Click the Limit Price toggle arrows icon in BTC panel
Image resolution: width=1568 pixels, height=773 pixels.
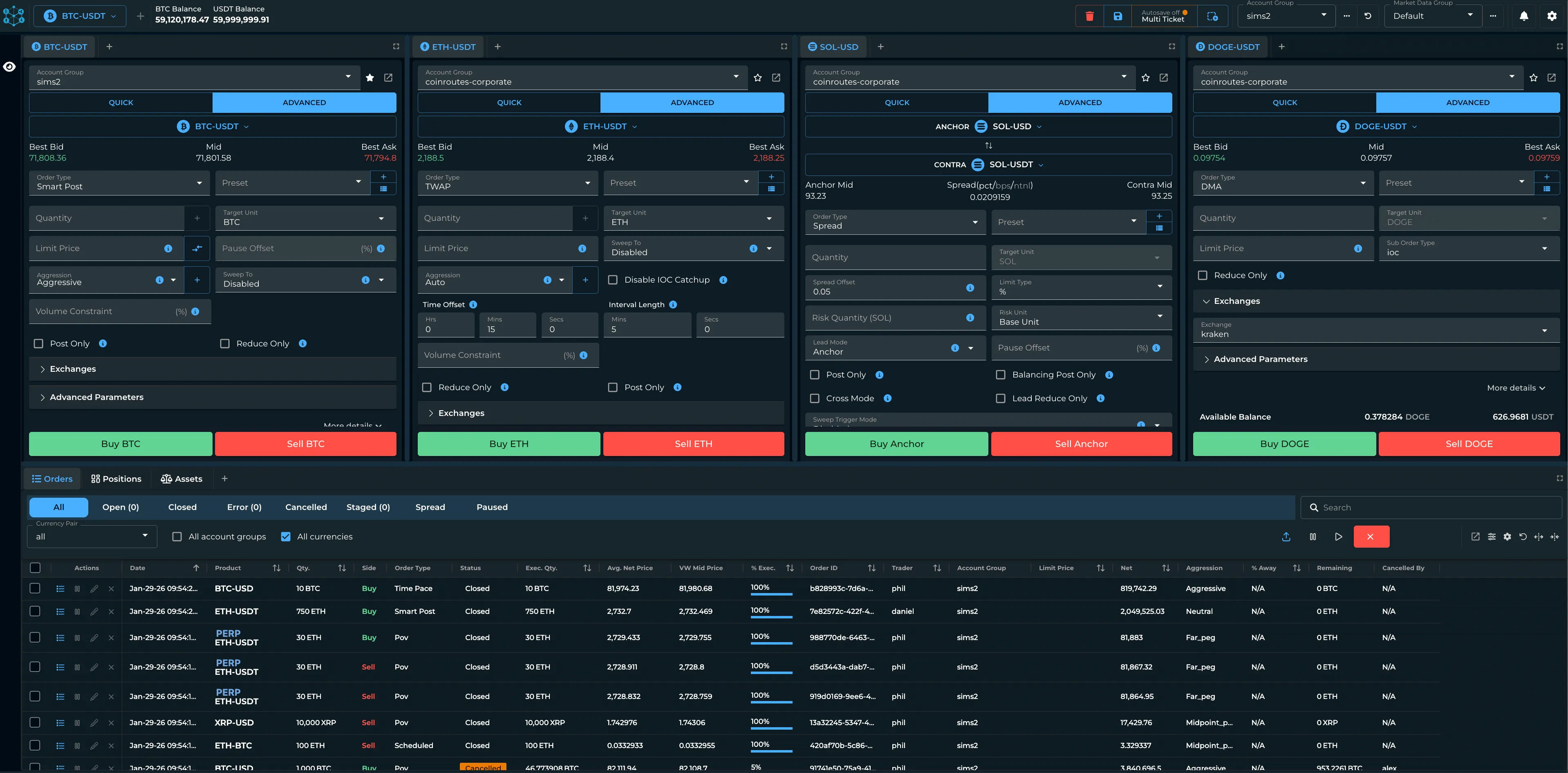point(197,249)
